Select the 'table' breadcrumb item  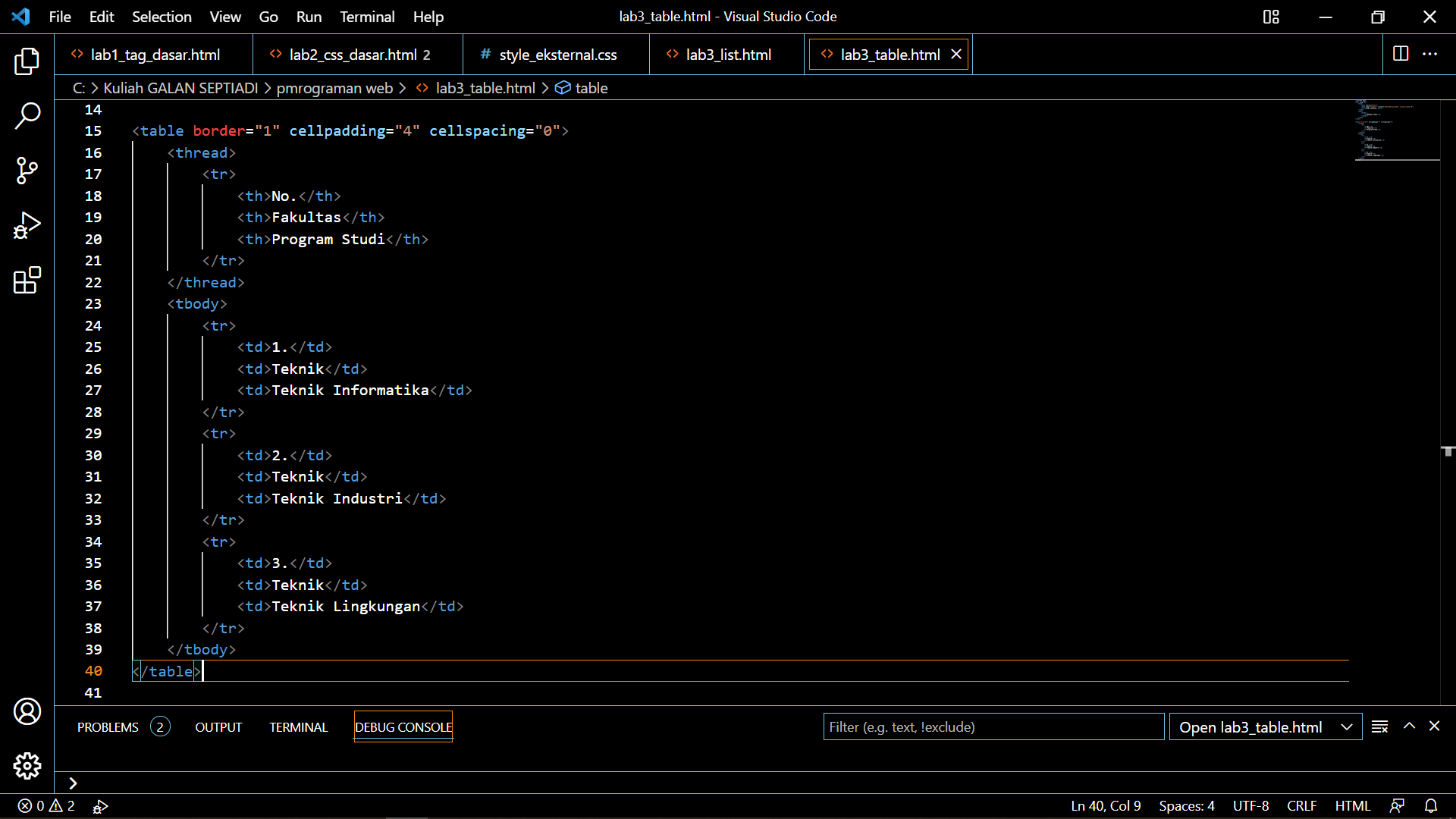point(591,88)
